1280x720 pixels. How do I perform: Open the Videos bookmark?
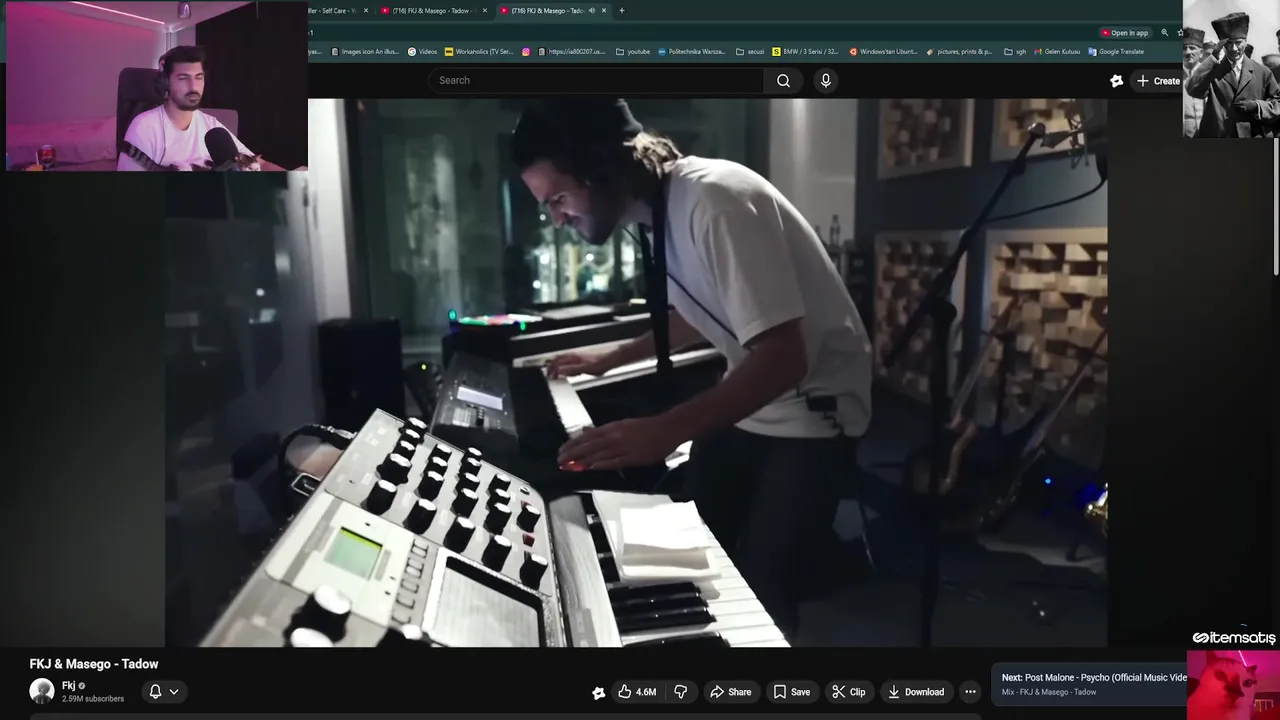[x=423, y=51]
